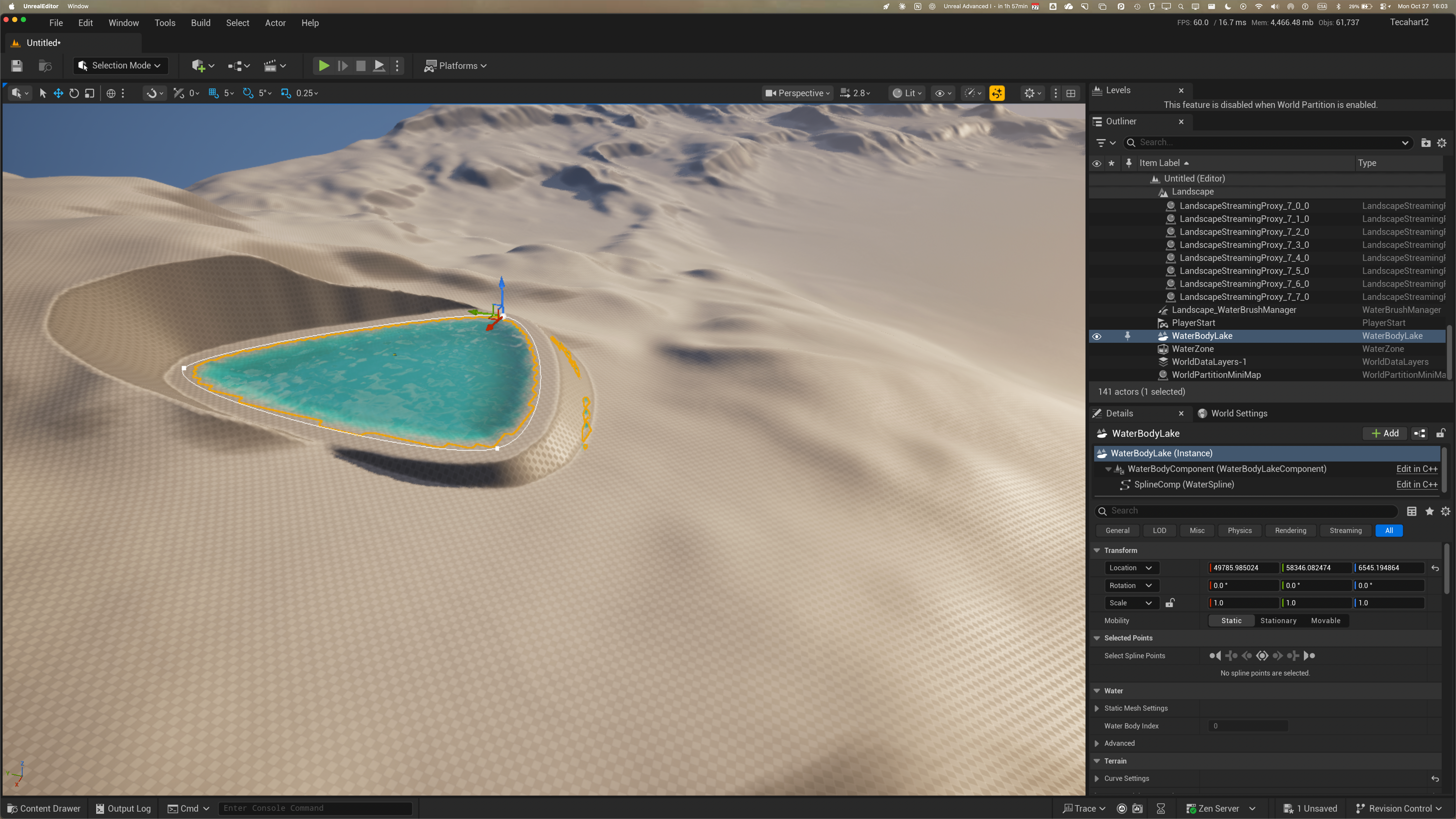
Task: Click the macOS Wi-Fi status icon
Action: tap(1259, 6)
